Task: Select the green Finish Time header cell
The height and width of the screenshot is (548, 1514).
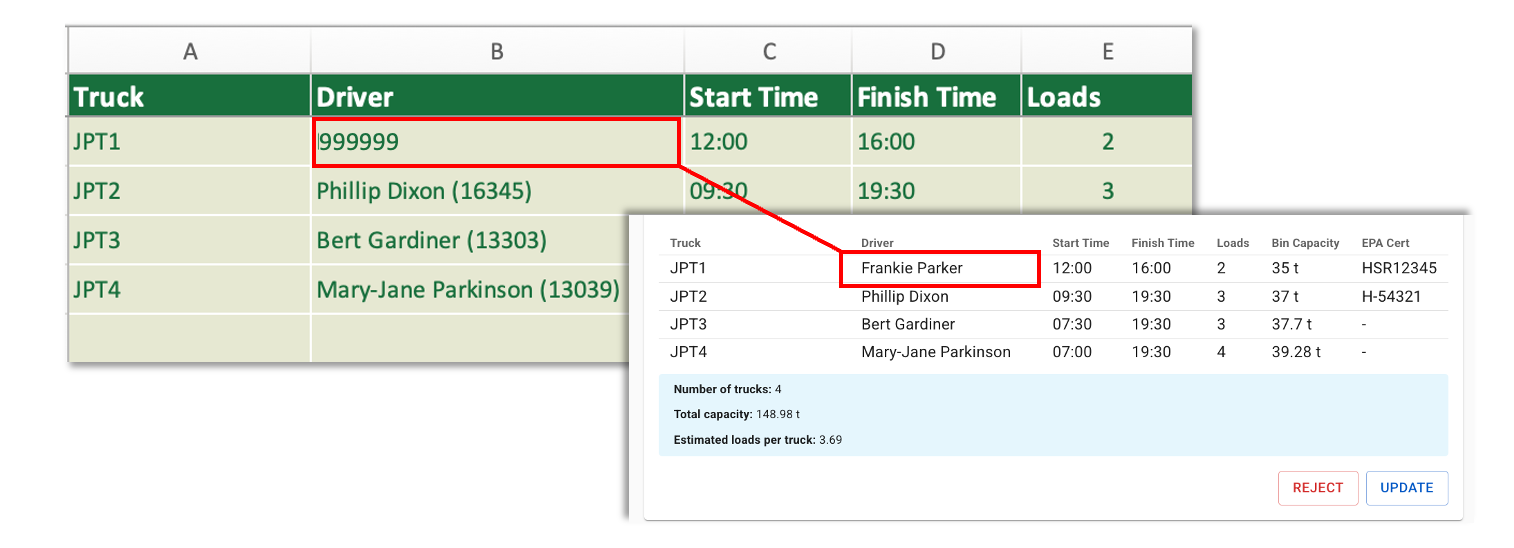Action: coord(936,97)
